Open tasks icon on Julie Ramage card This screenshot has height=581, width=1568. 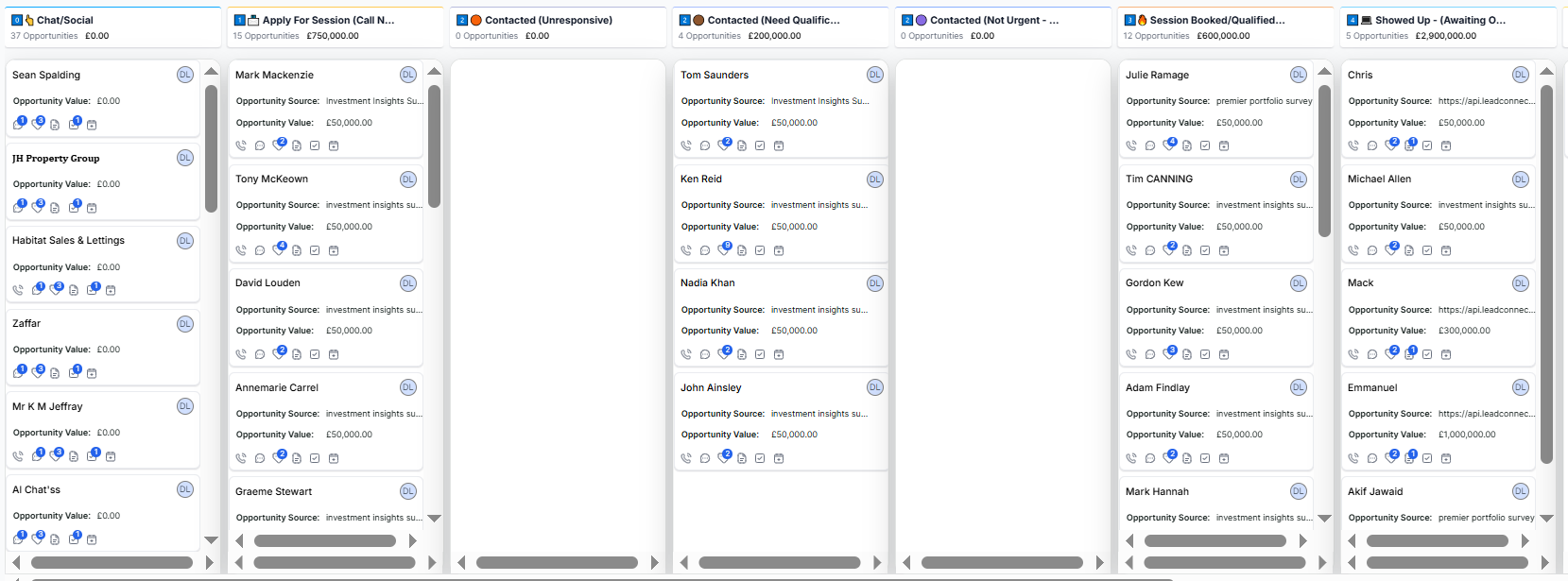point(1205,145)
